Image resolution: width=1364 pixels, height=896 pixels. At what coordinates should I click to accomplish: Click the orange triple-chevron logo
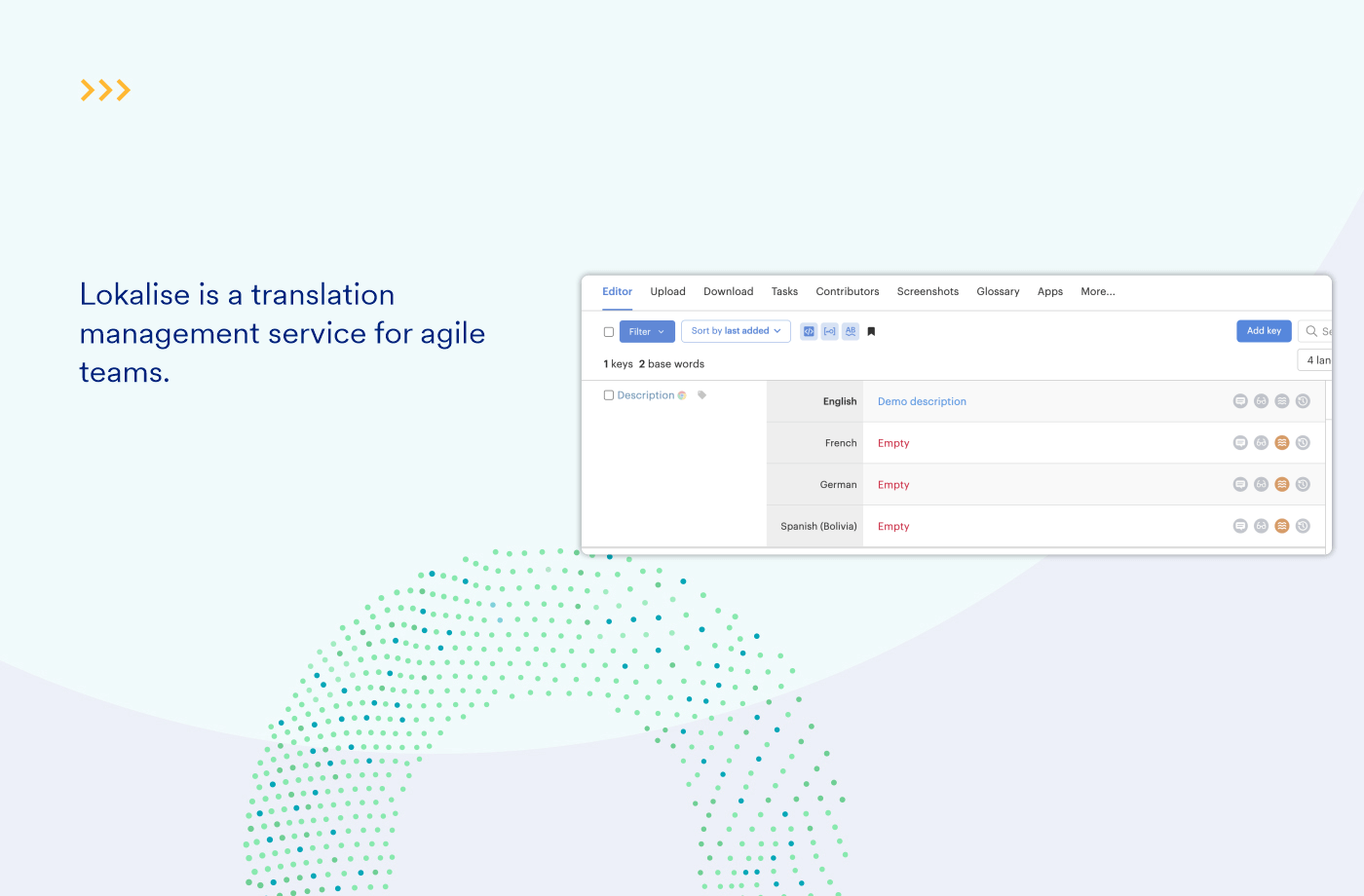(x=105, y=91)
